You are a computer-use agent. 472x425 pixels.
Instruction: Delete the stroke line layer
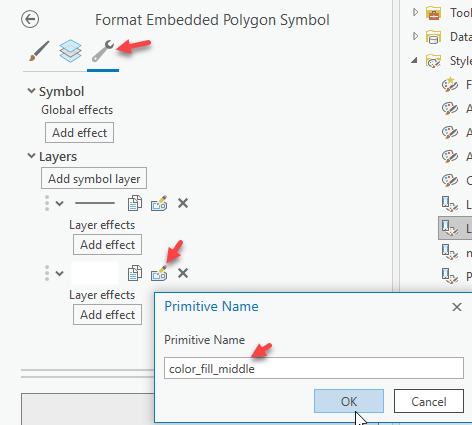click(183, 203)
